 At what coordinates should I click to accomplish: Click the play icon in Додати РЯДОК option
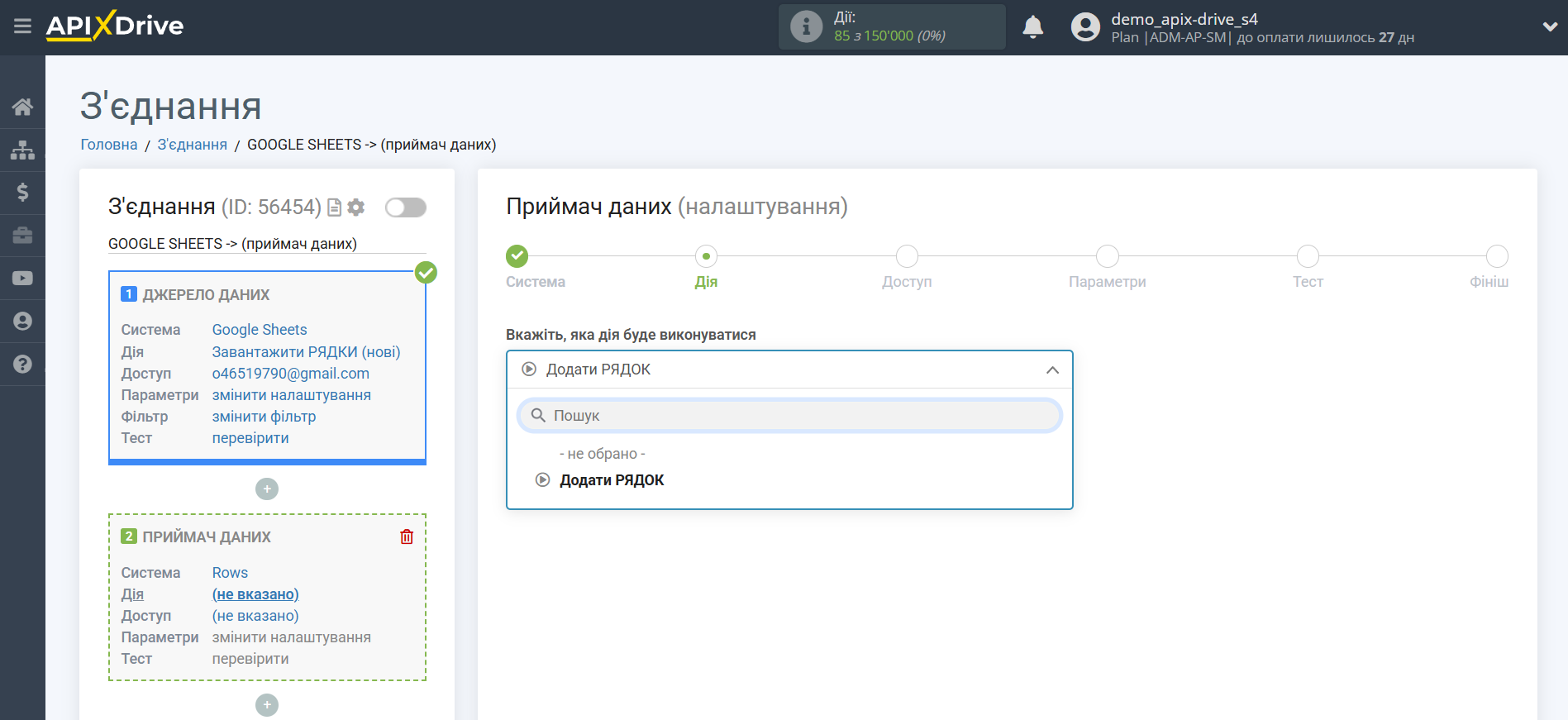tap(542, 479)
